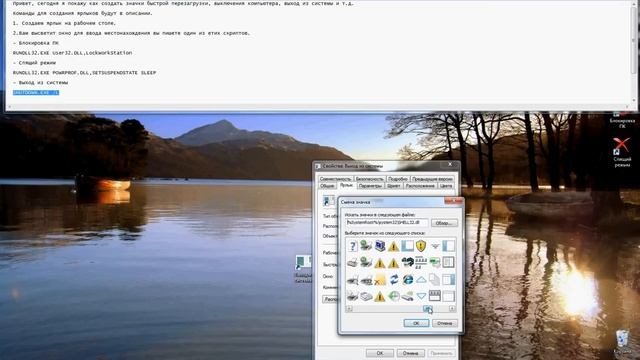The image size is (640, 360).
Task: Open the Предыдущие версии tab
Action: (432, 179)
